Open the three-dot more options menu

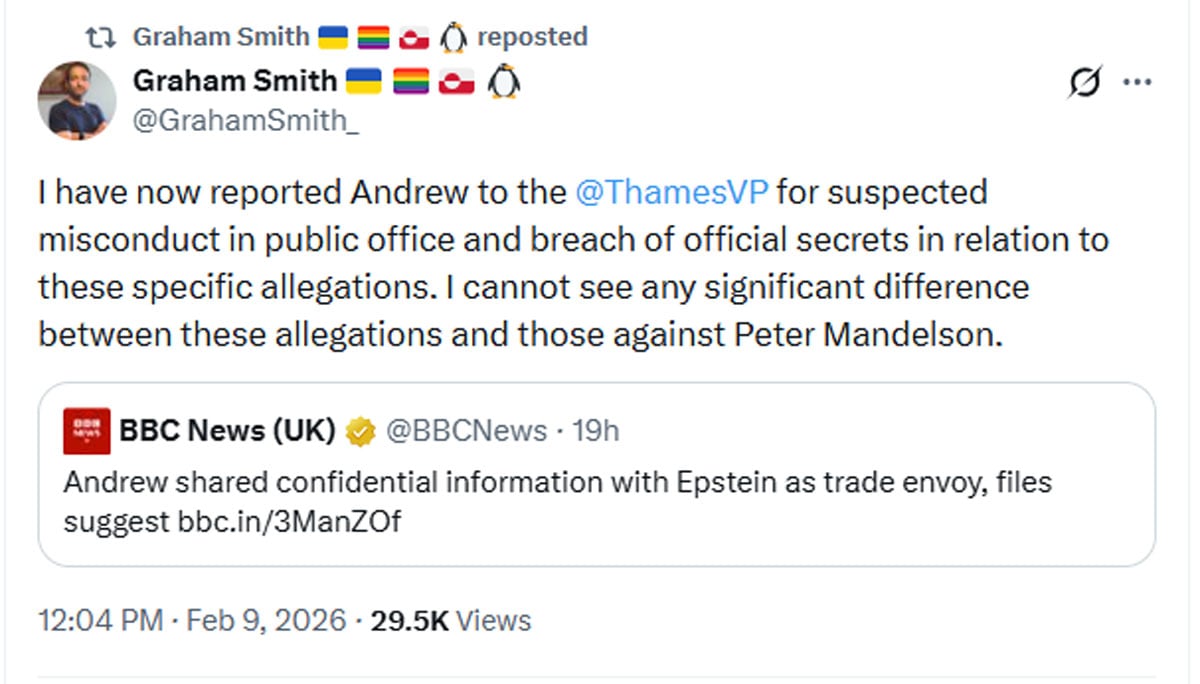(x=1138, y=84)
